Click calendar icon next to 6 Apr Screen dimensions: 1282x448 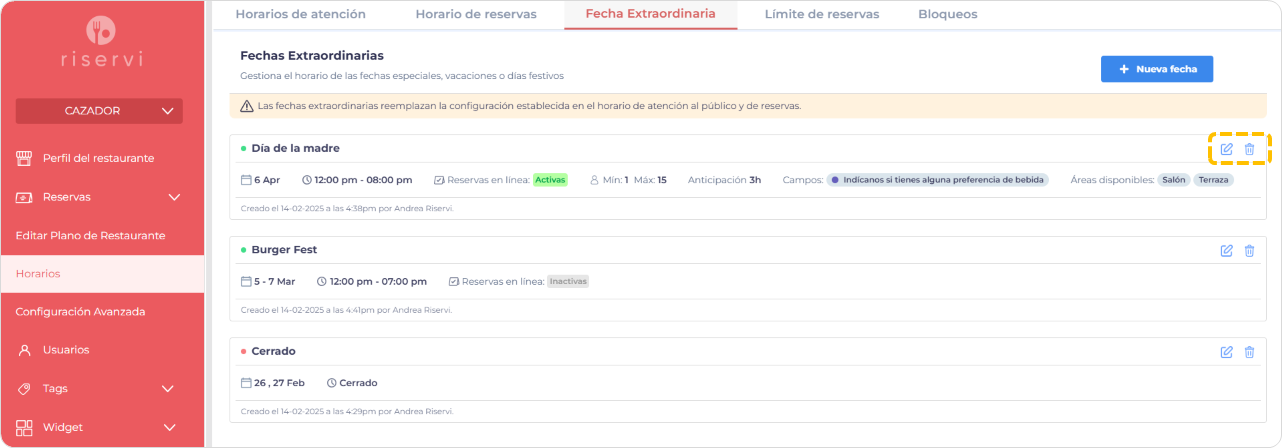pos(246,180)
